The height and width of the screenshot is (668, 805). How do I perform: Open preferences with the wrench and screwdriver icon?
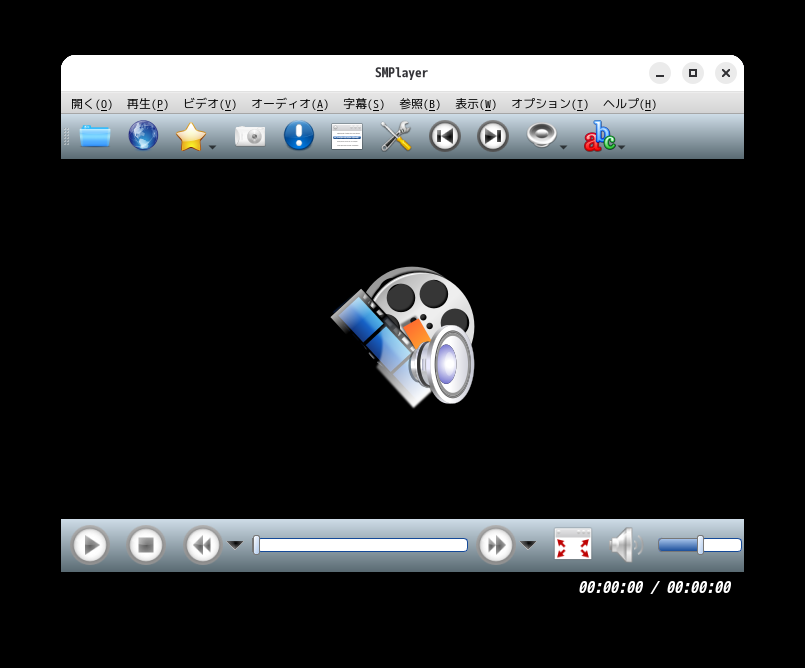pyautogui.click(x=396, y=136)
